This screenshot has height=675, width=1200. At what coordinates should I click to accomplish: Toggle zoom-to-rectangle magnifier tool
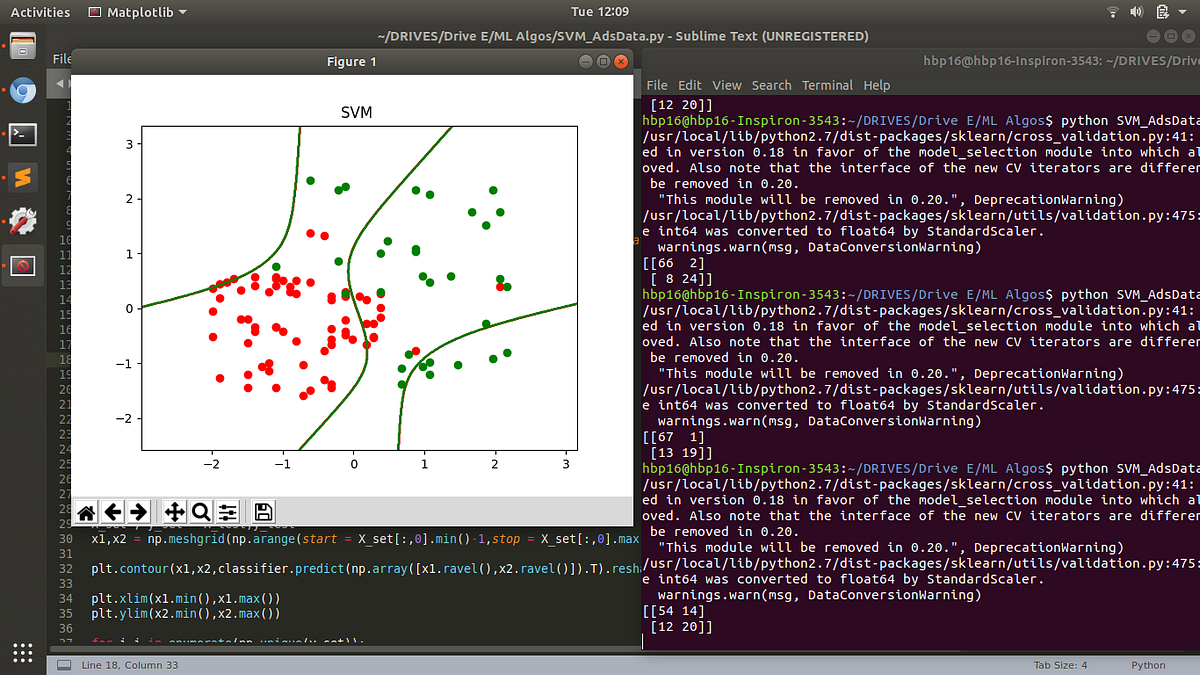(200, 512)
